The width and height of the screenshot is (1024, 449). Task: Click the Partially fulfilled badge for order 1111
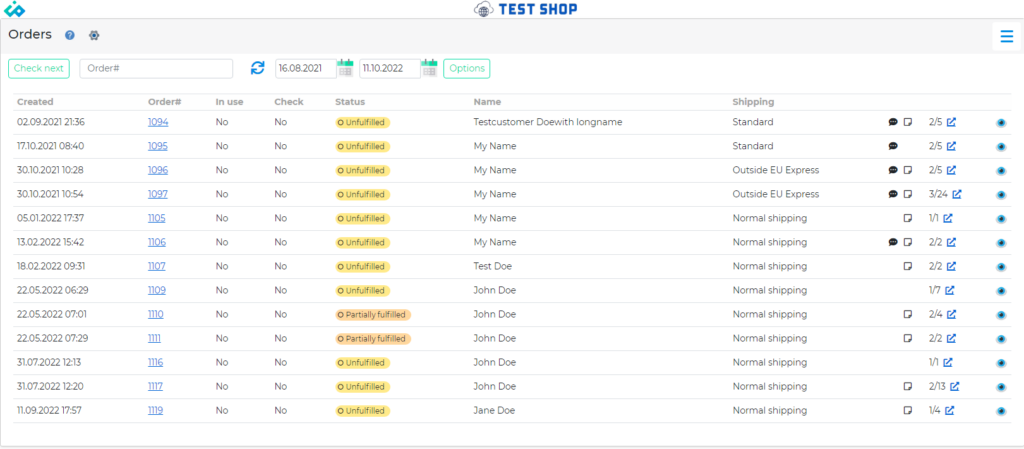pyautogui.click(x=373, y=339)
